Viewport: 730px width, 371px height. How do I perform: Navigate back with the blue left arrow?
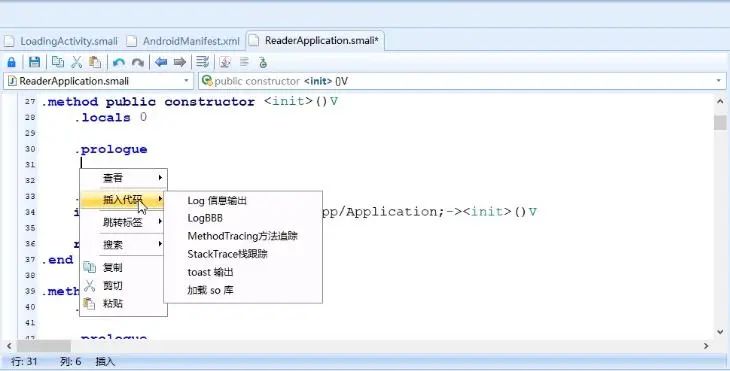[x=161, y=62]
